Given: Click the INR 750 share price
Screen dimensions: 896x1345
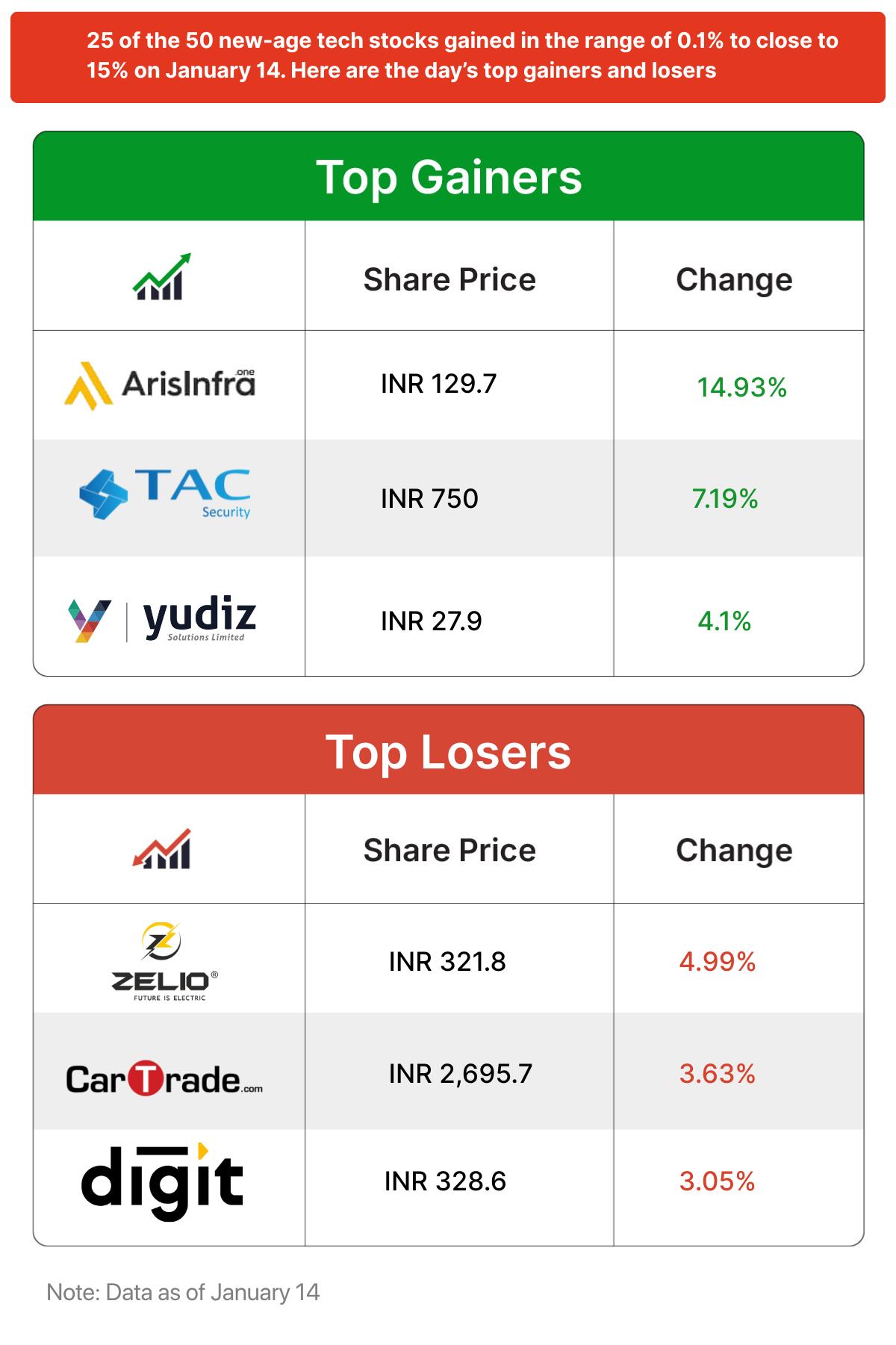Looking at the screenshot, I should pos(429,499).
